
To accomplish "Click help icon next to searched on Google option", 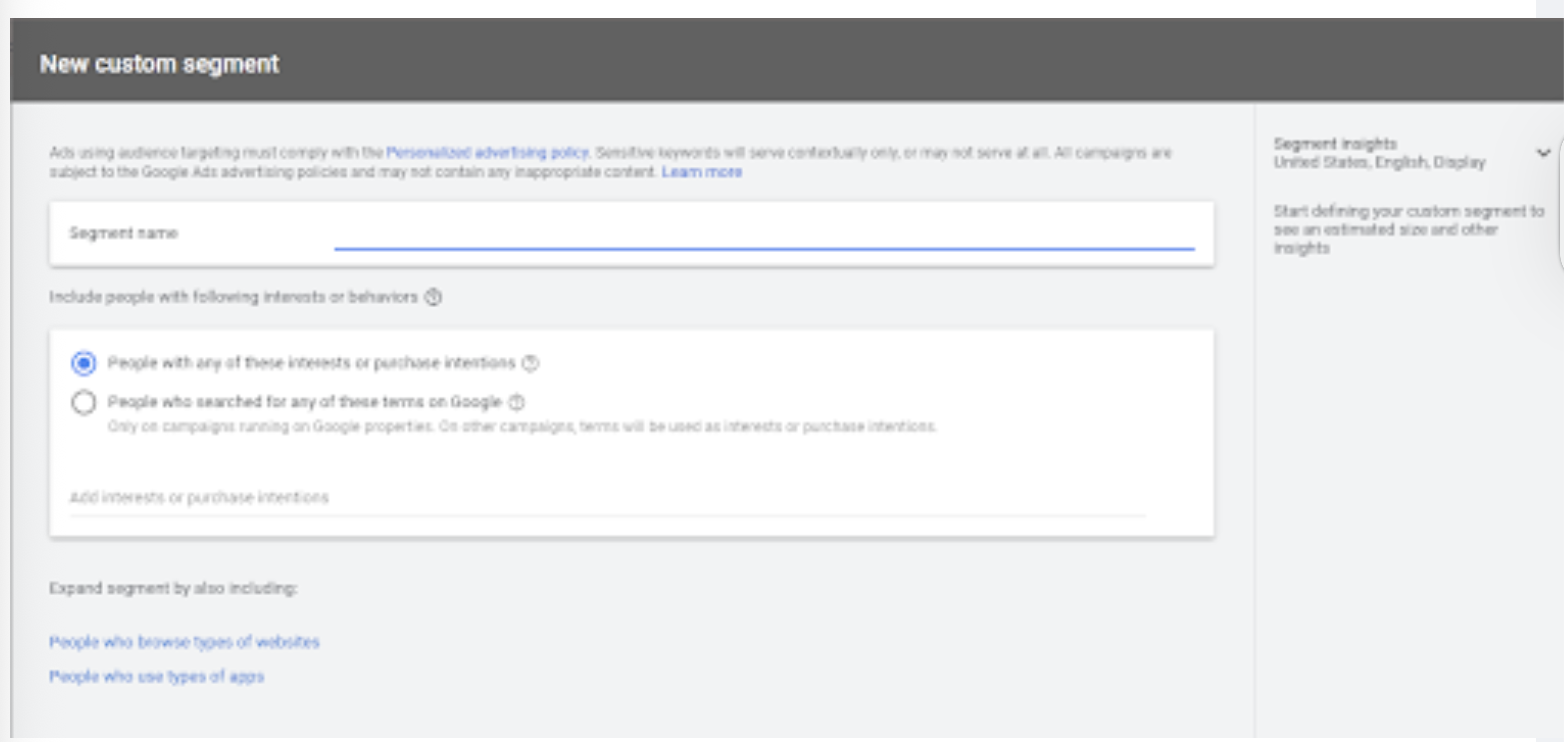I will click(x=516, y=403).
